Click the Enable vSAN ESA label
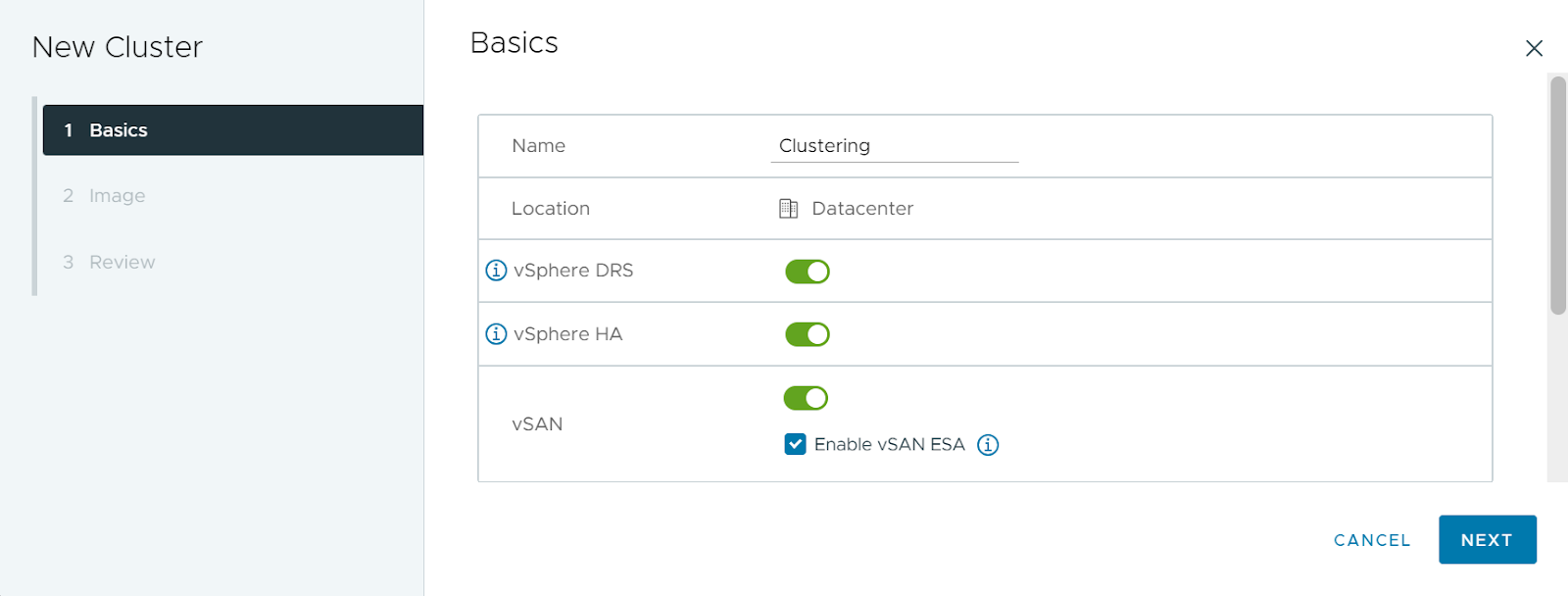The width and height of the screenshot is (1568, 596). coord(890,445)
